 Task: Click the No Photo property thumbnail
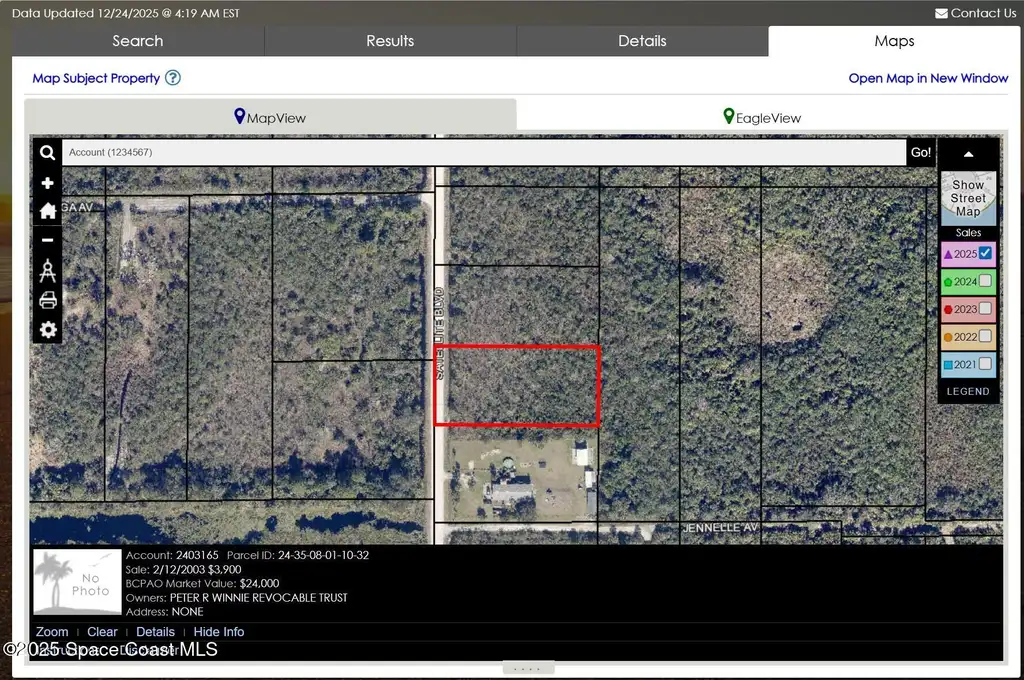tap(78, 582)
